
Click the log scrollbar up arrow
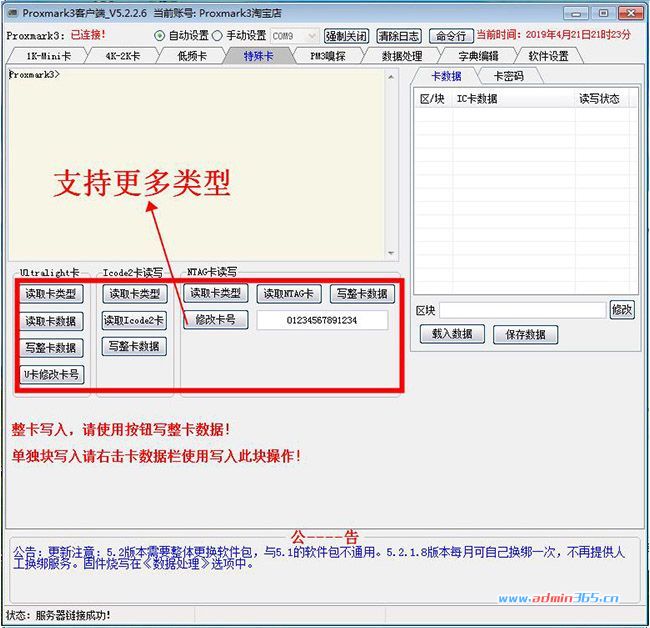click(x=391, y=77)
